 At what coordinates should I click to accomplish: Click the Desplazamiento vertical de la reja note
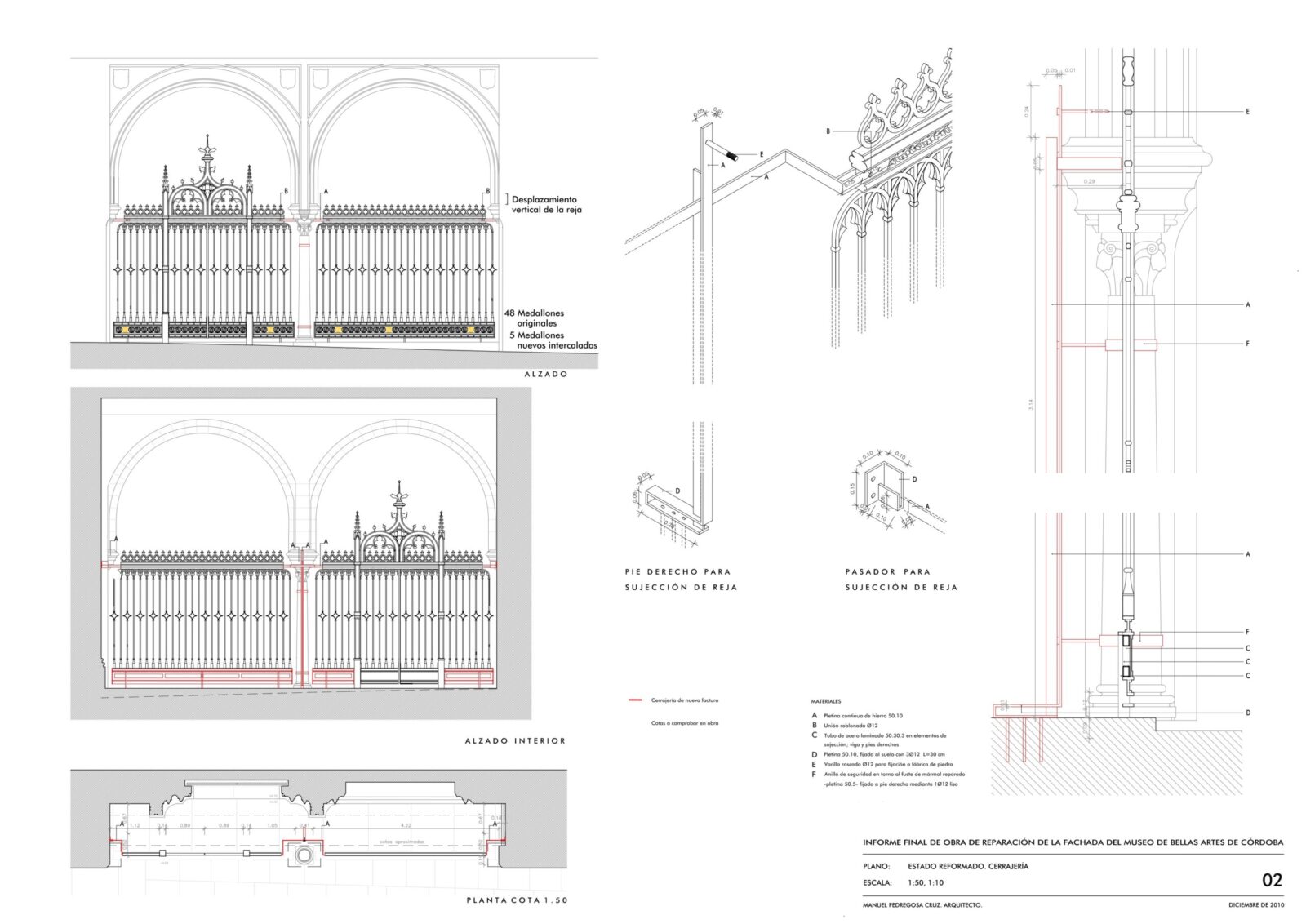click(546, 204)
